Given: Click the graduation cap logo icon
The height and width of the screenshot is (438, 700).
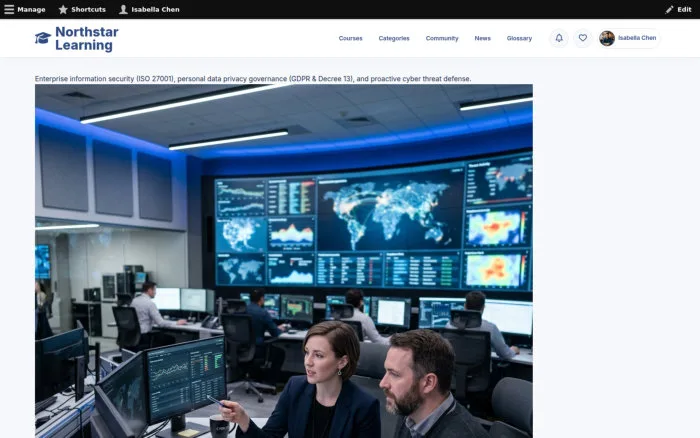Looking at the screenshot, I should 43,38.
